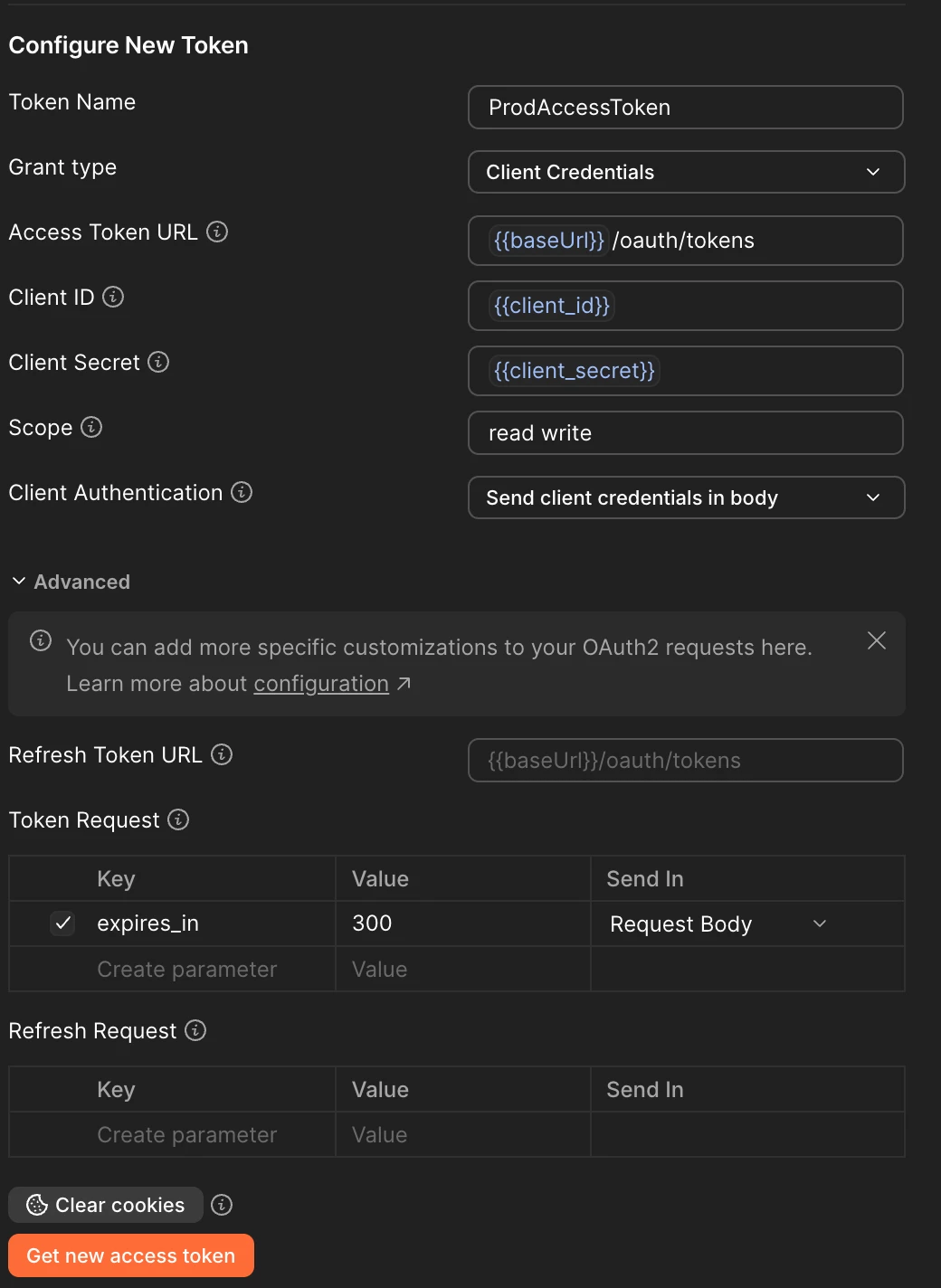The image size is (941, 1288).
Task: Click the Client Secret input field
Action: click(686, 371)
